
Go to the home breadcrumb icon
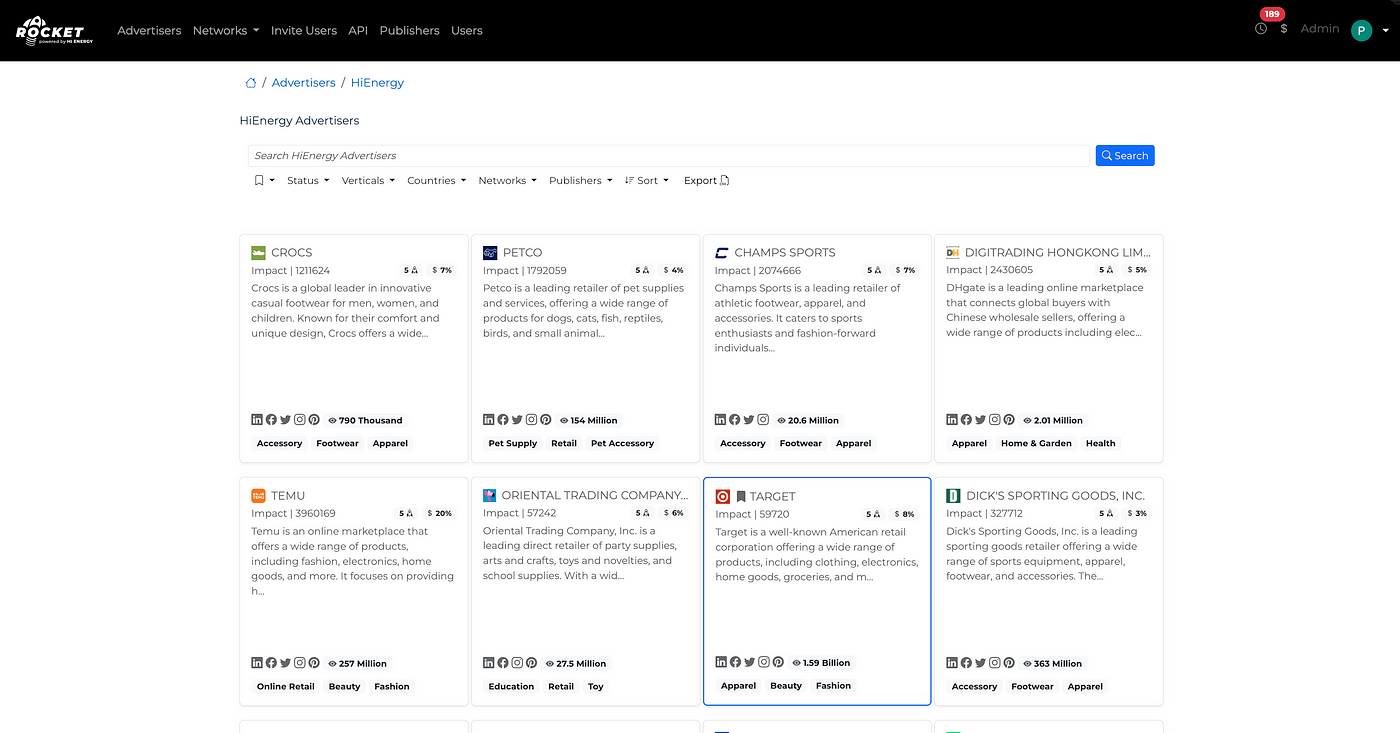click(x=251, y=83)
